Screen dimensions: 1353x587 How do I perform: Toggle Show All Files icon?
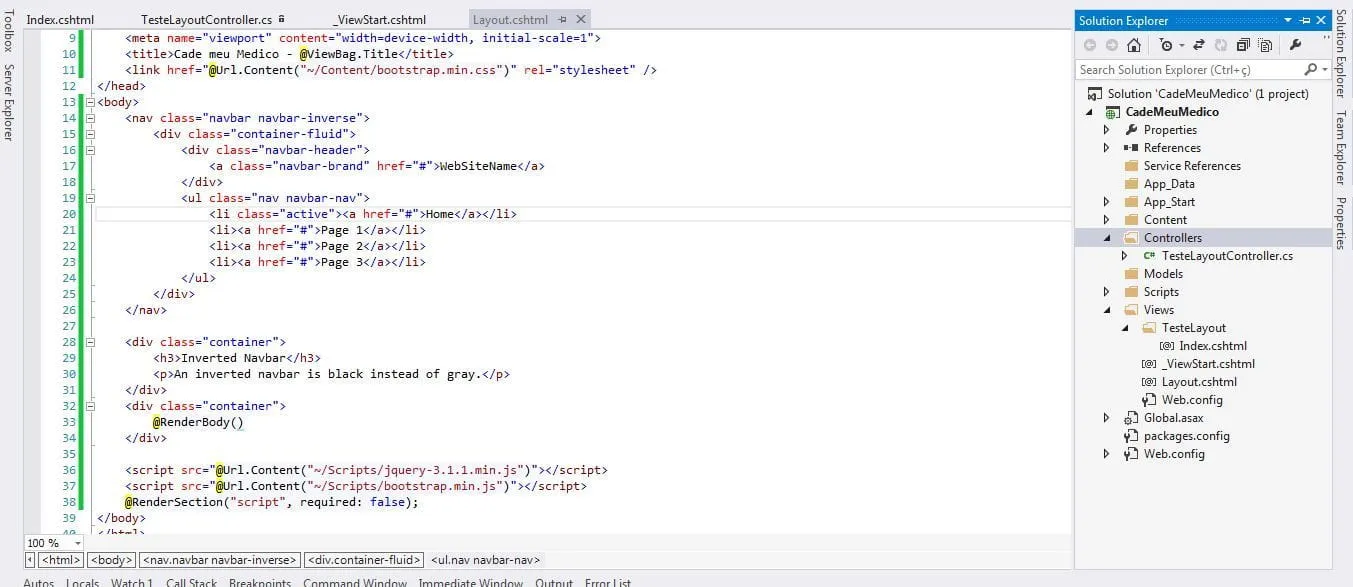coord(1265,45)
